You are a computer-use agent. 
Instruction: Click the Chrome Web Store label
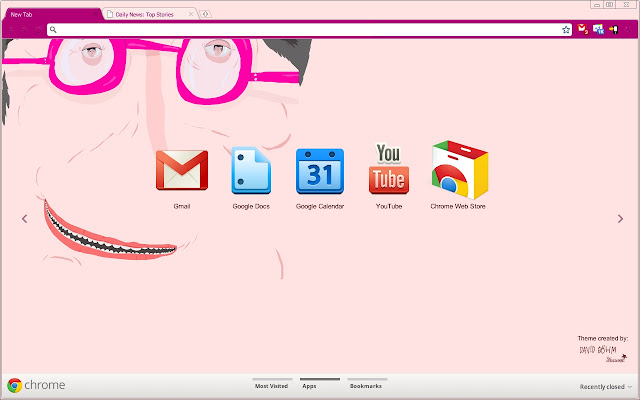click(458, 206)
